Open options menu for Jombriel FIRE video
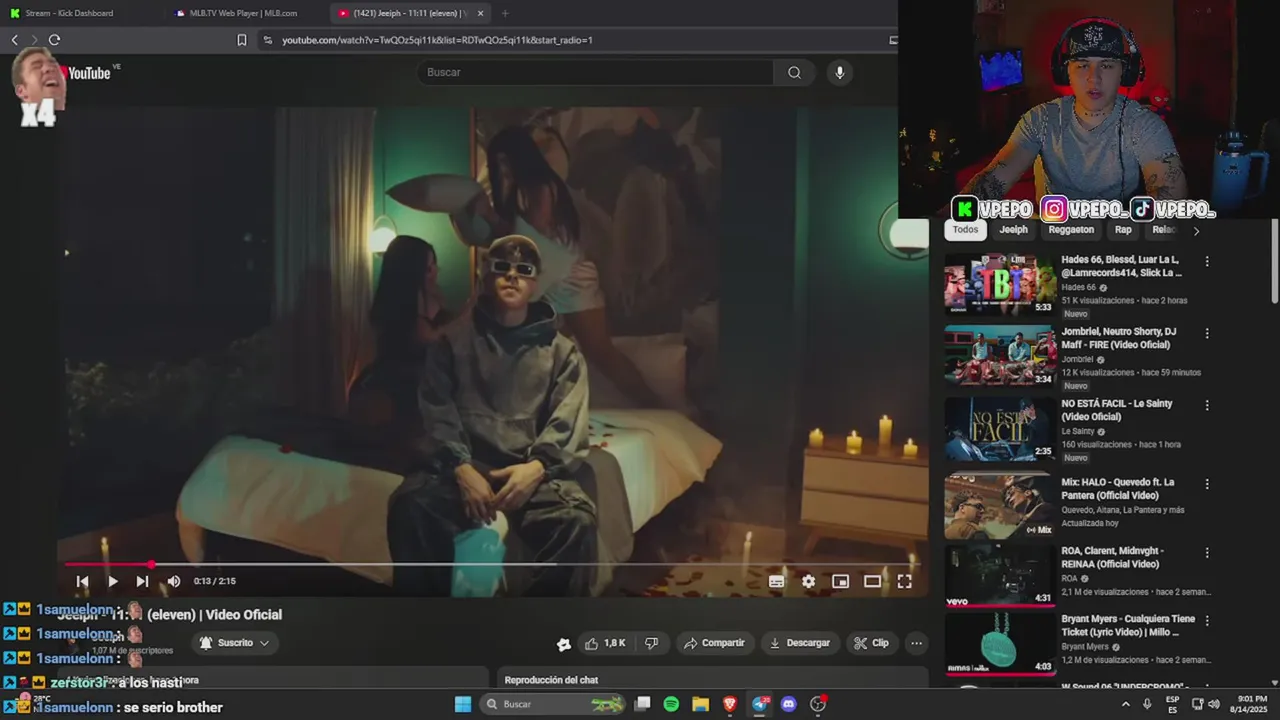1280x720 pixels. [x=1207, y=333]
